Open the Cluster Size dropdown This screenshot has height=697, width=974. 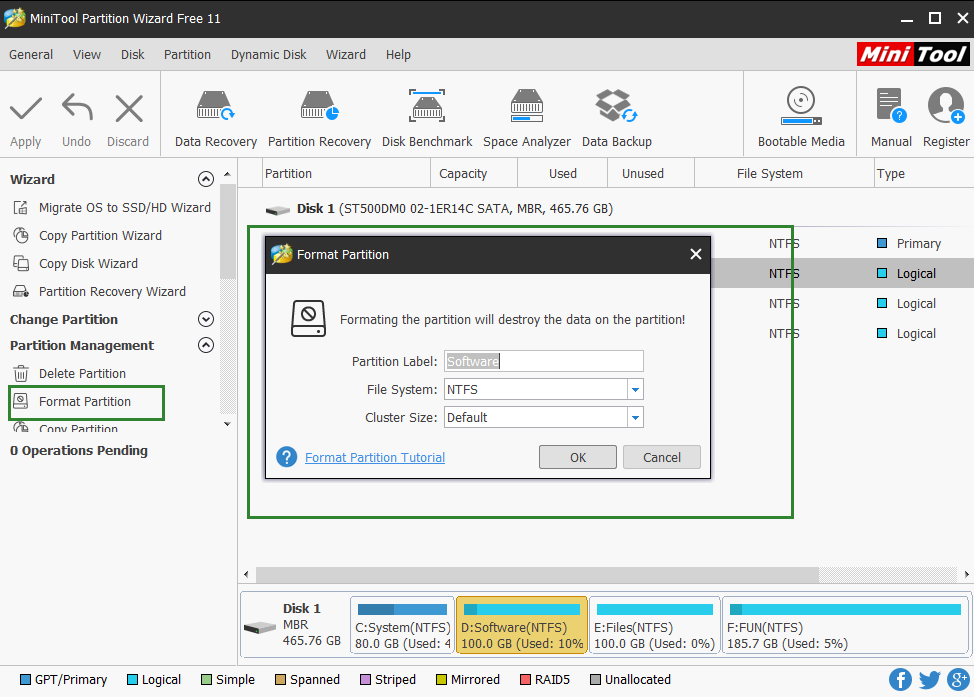click(x=635, y=417)
